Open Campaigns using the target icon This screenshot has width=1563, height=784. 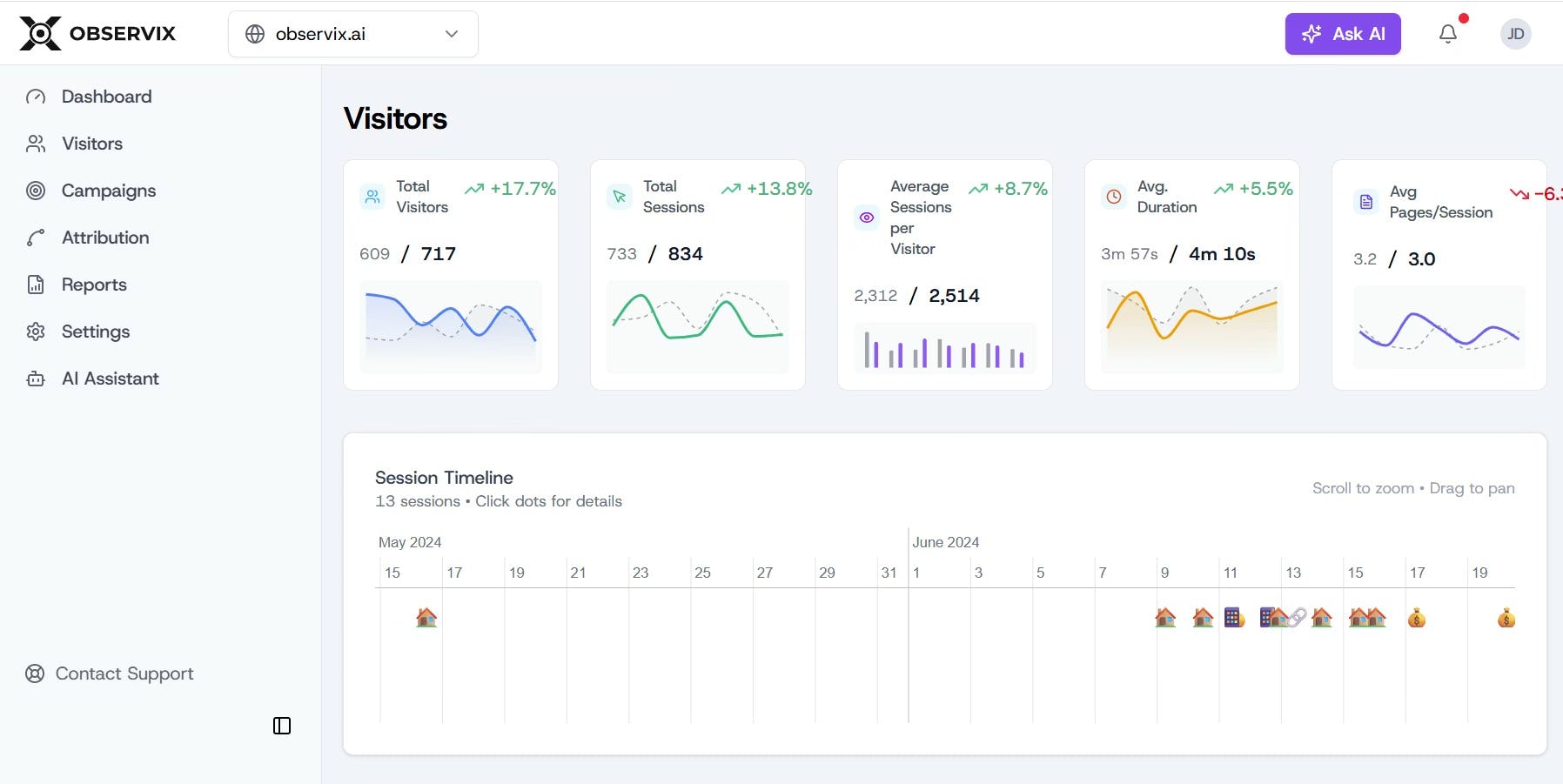tap(36, 191)
